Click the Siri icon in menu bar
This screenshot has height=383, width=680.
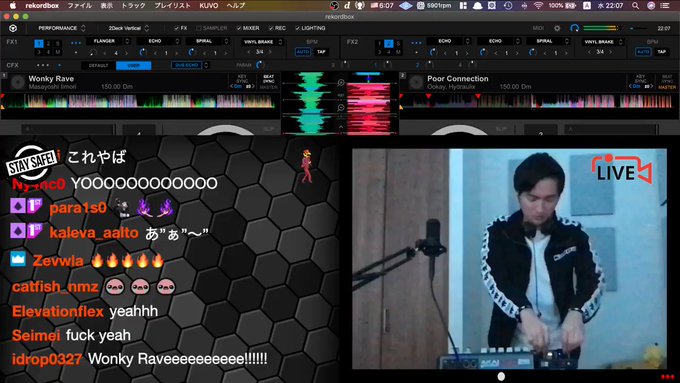pyautogui.click(x=651, y=6)
